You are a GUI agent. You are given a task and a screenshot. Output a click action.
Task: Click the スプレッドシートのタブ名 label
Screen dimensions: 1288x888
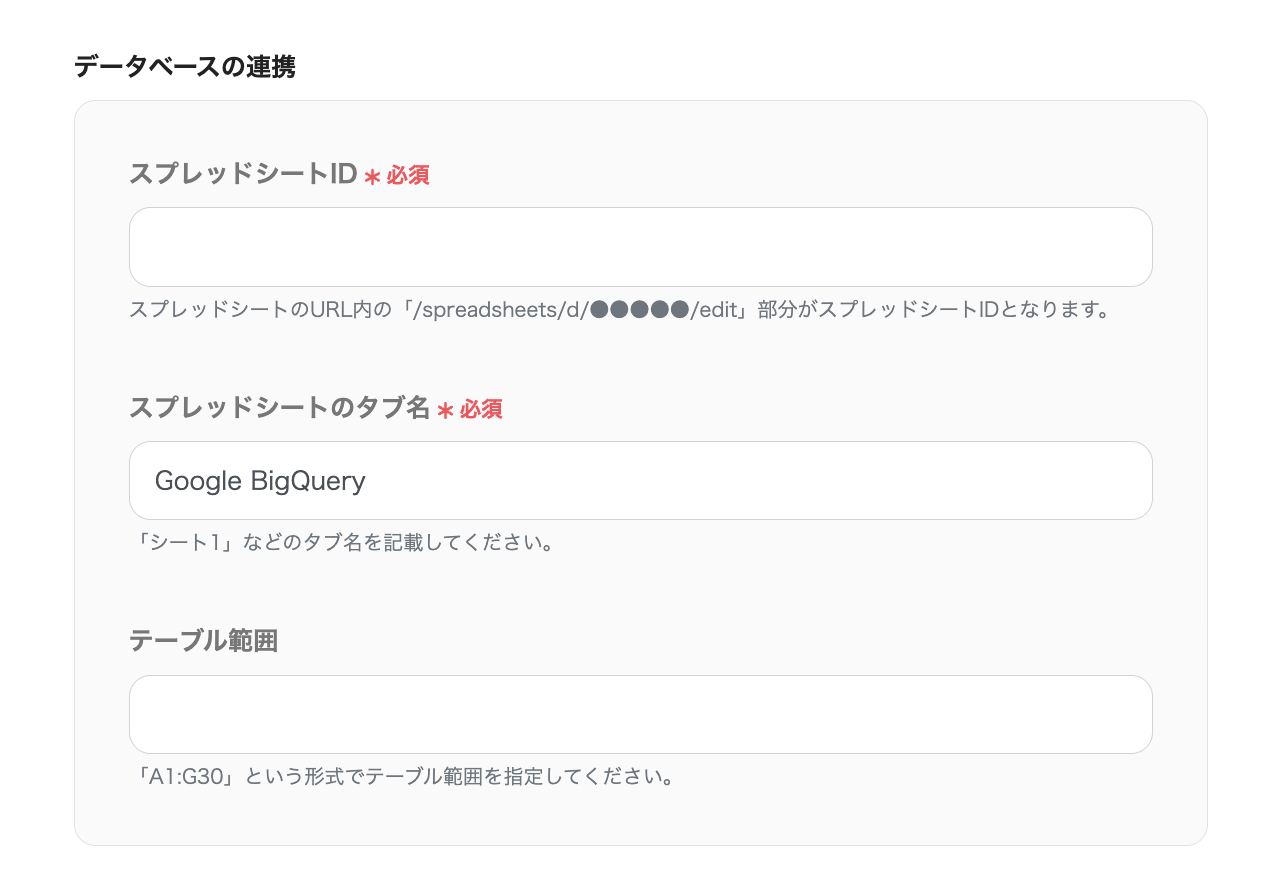(x=279, y=408)
